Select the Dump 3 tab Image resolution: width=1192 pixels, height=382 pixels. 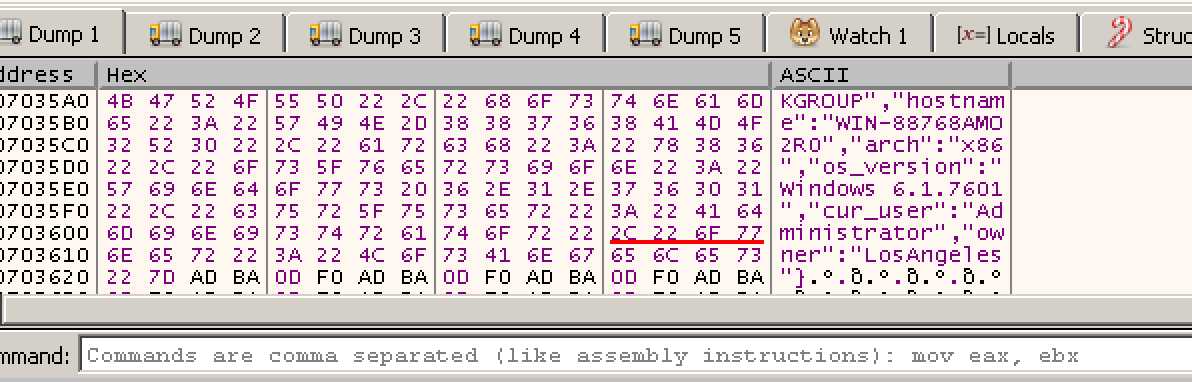(365, 35)
